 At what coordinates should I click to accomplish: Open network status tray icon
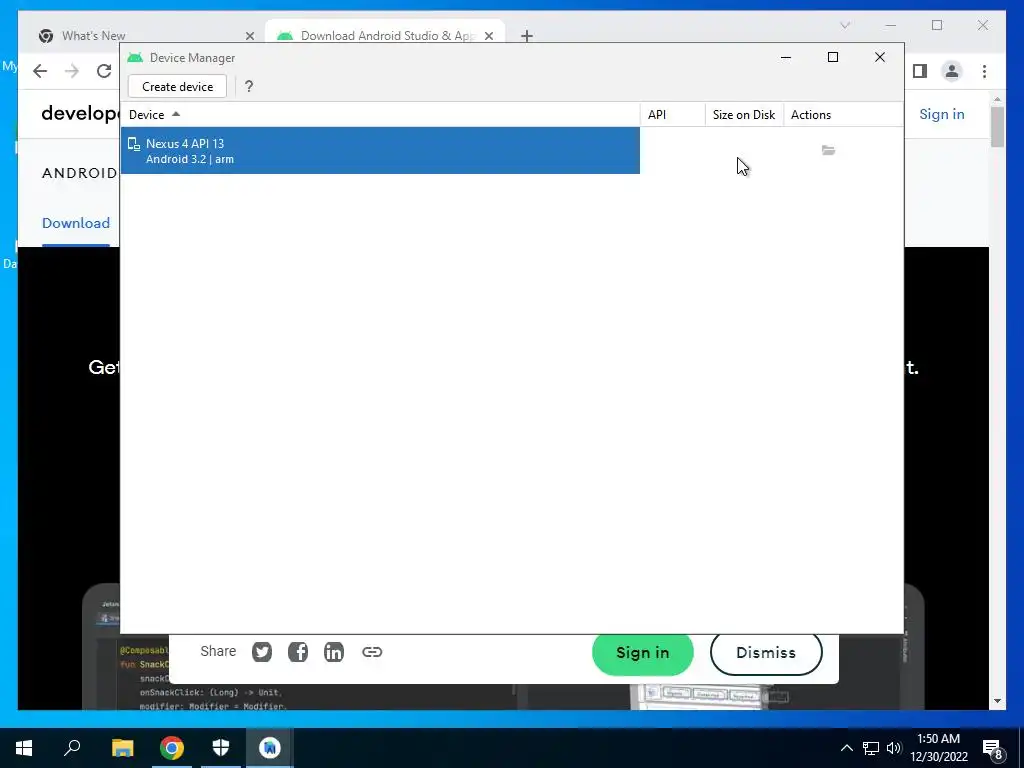tap(871, 748)
